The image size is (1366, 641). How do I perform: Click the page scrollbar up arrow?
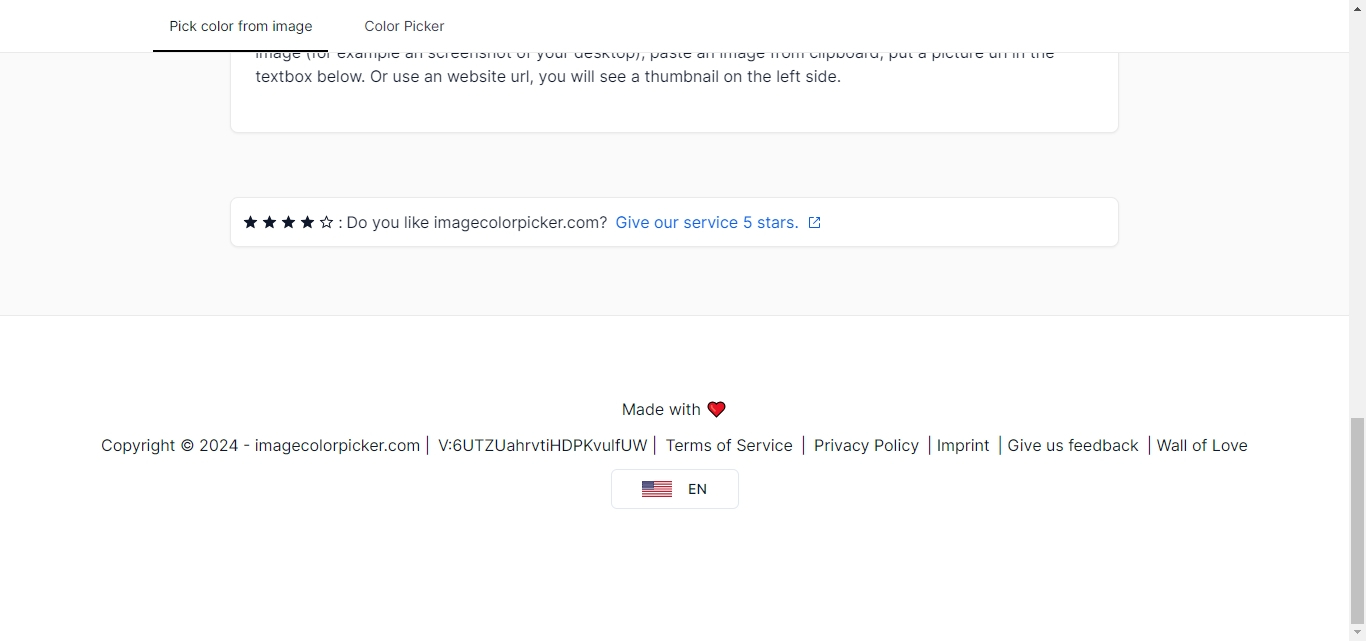[x=1358, y=8]
